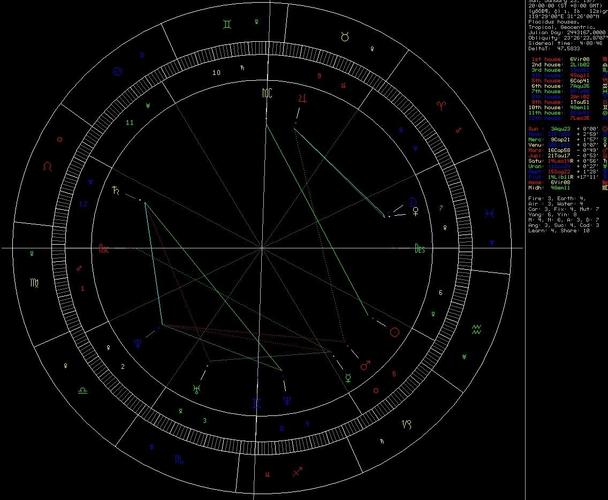Click the red Sun circle glyph

pos(395,332)
